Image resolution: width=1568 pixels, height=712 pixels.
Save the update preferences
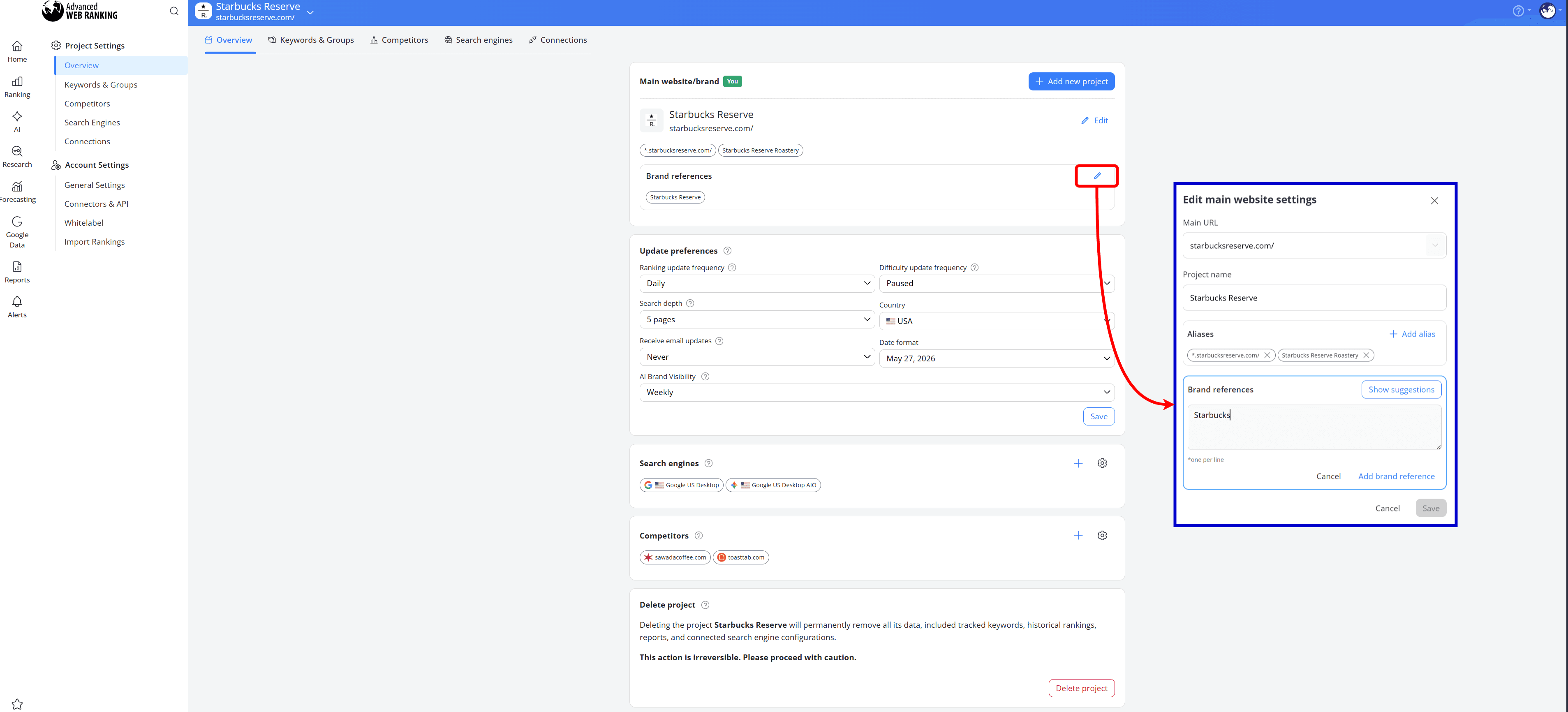pos(1099,417)
